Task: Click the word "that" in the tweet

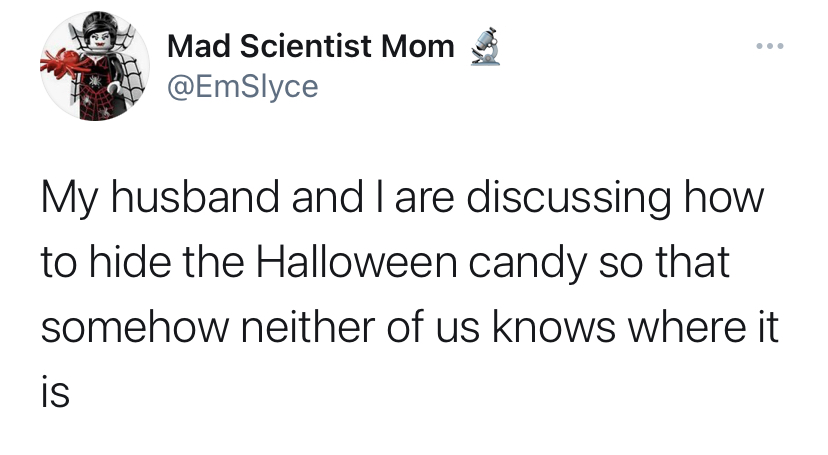Action: pos(692,264)
